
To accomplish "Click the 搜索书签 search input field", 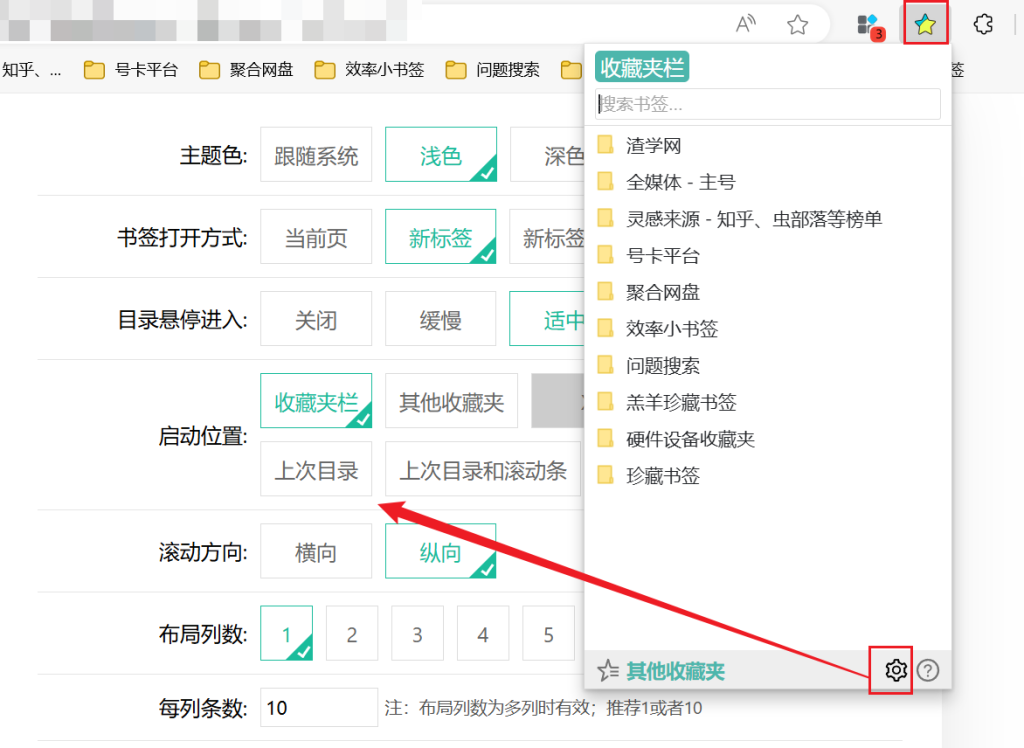I will 766,104.
